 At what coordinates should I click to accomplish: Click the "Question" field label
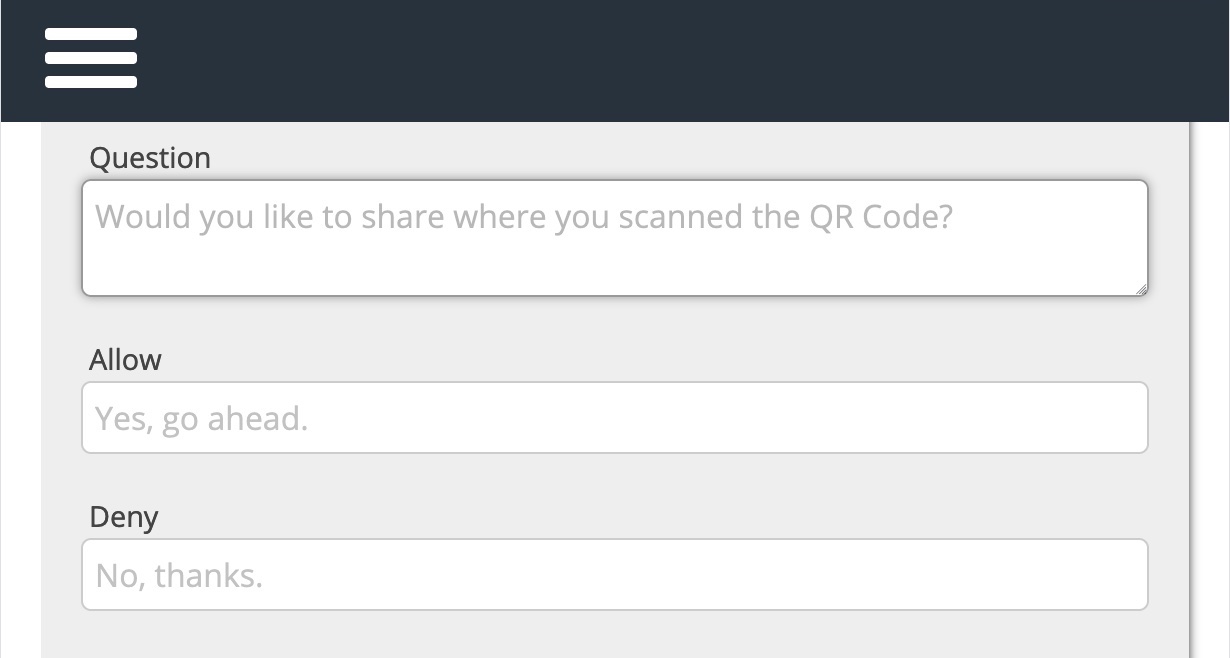click(x=150, y=158)
